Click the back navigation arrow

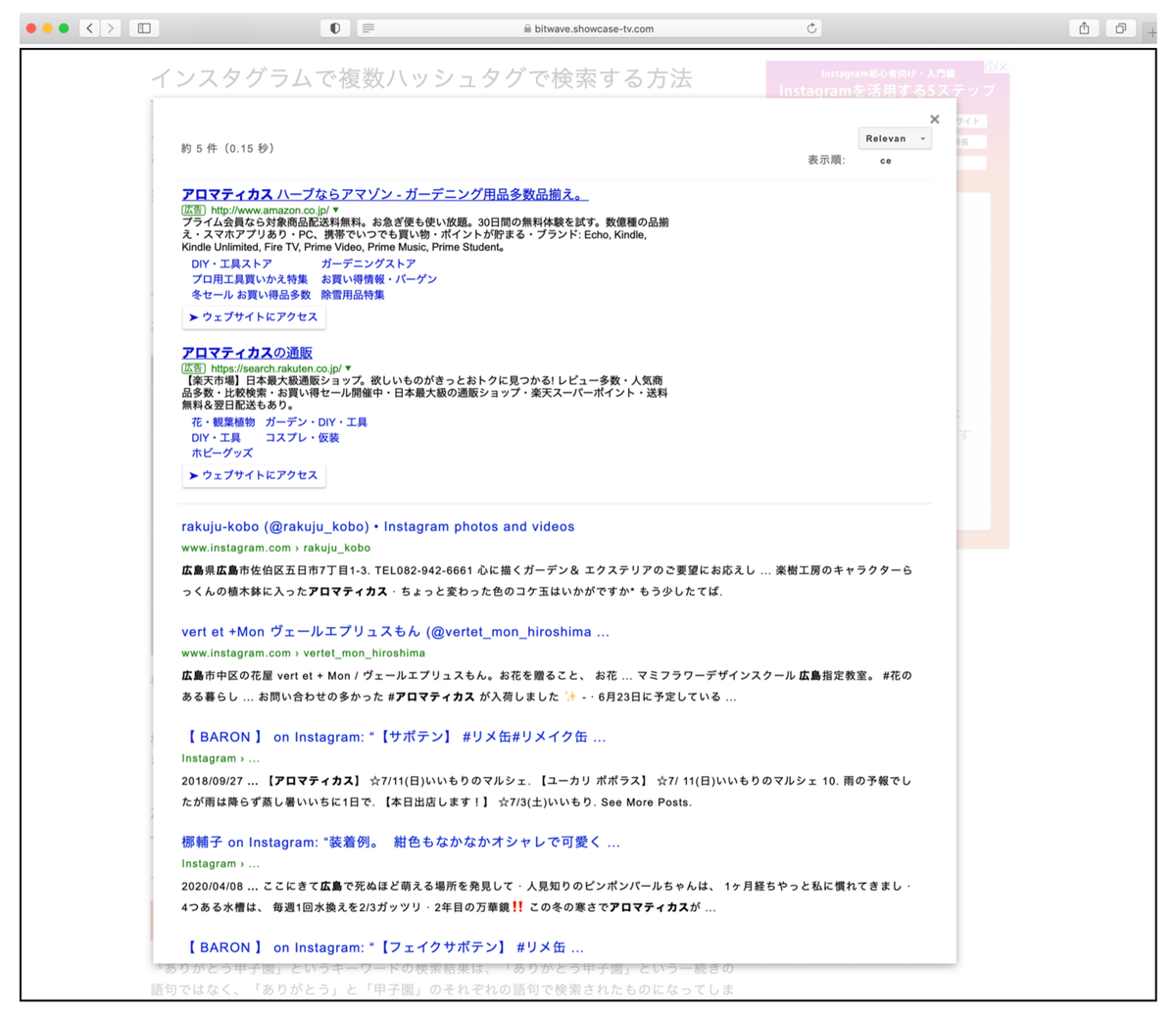[89, 27]
